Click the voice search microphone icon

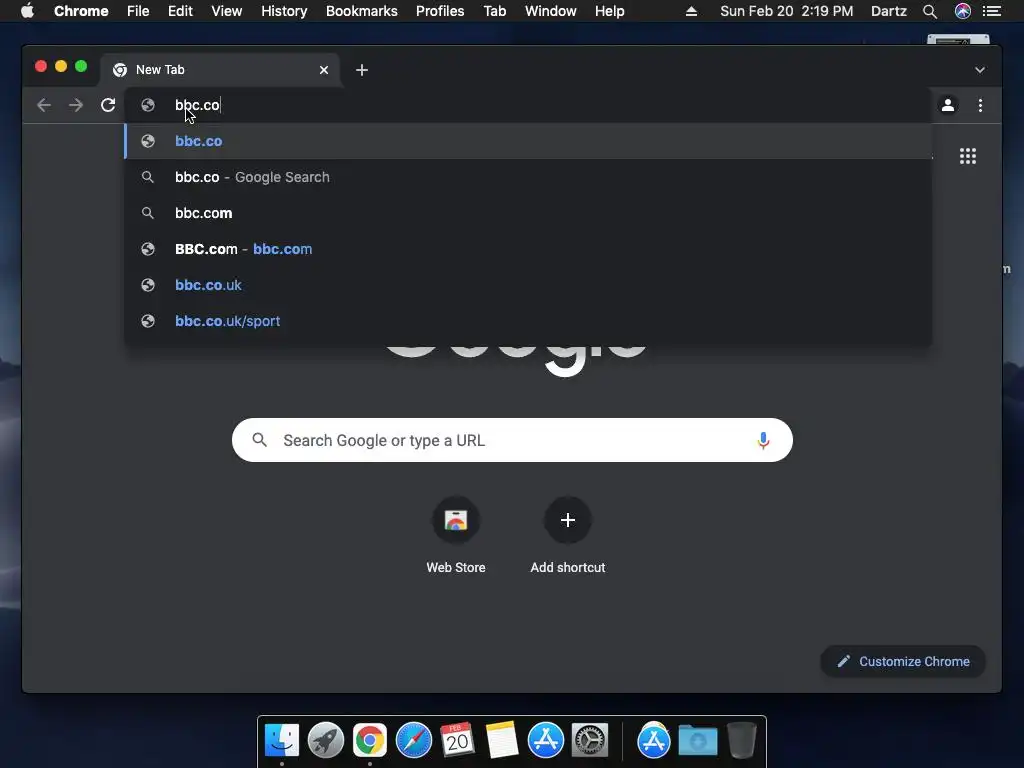click(763, 441)
